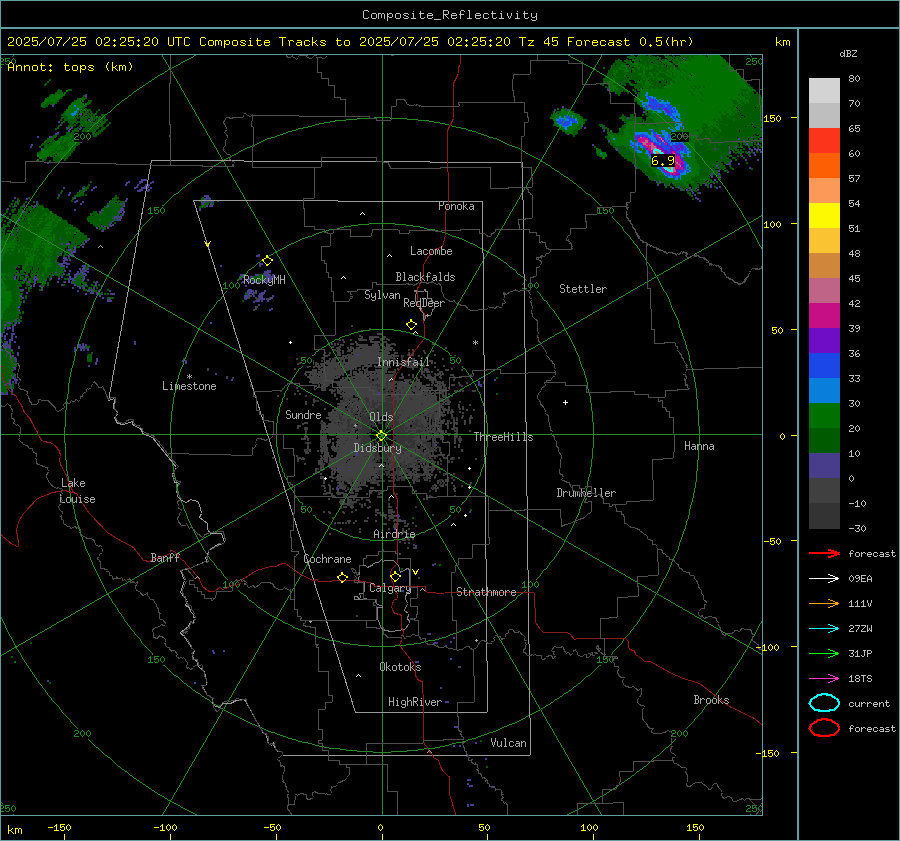Click the Ponoka city label
900x841 pixels.
(x=456, y=206)
